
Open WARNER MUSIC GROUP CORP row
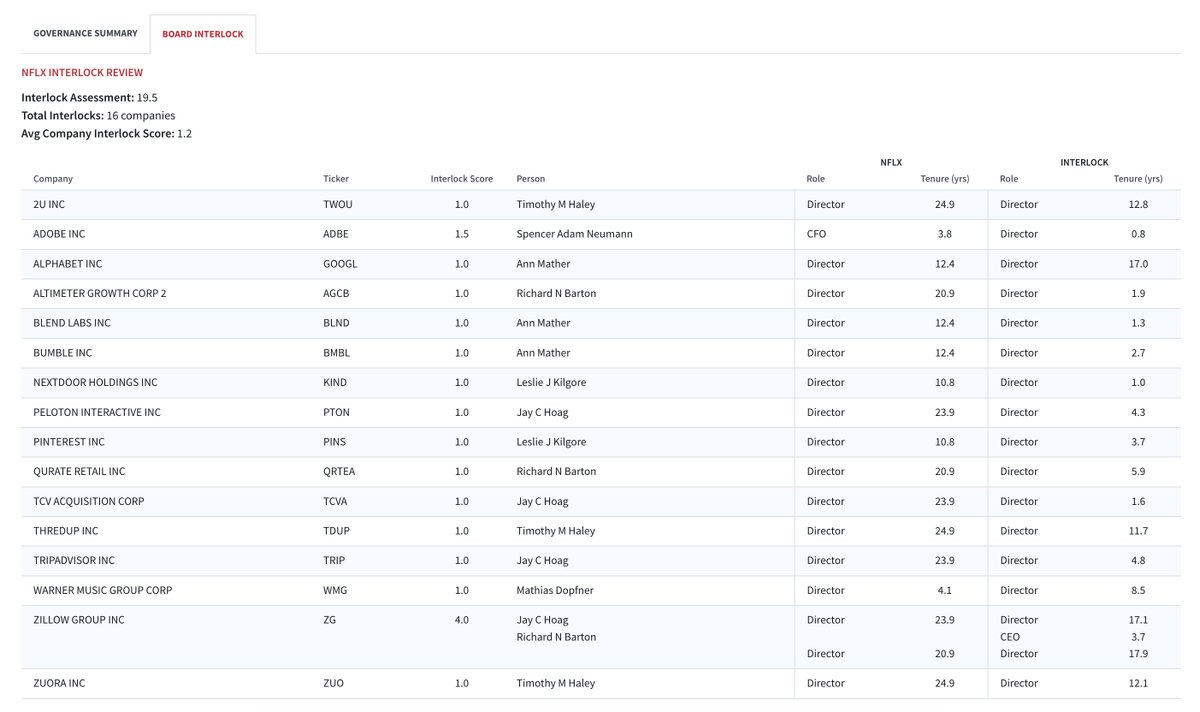[x=102, y=590]
